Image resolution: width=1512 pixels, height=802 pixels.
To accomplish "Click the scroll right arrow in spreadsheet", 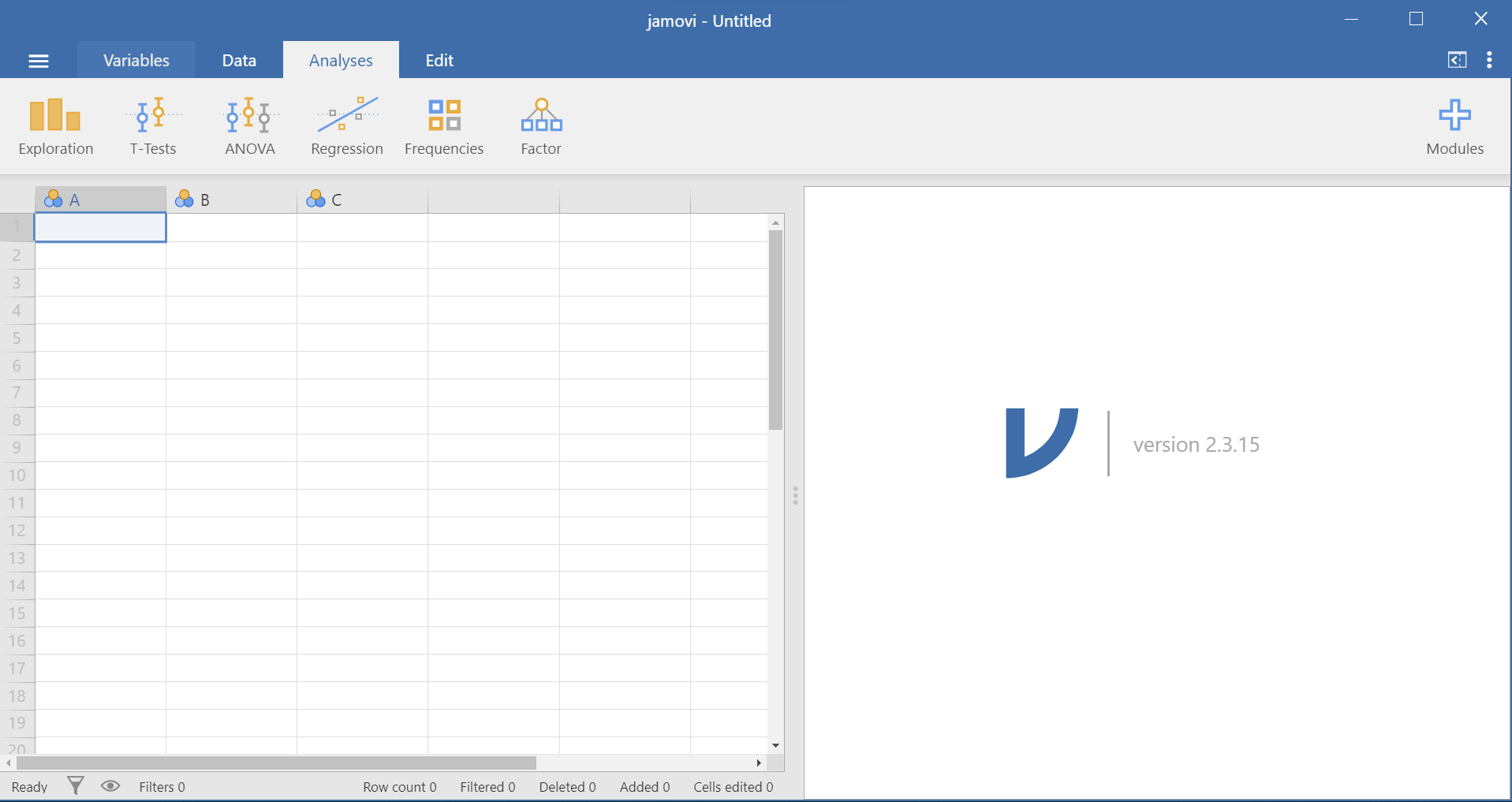I will click(759, 763).
